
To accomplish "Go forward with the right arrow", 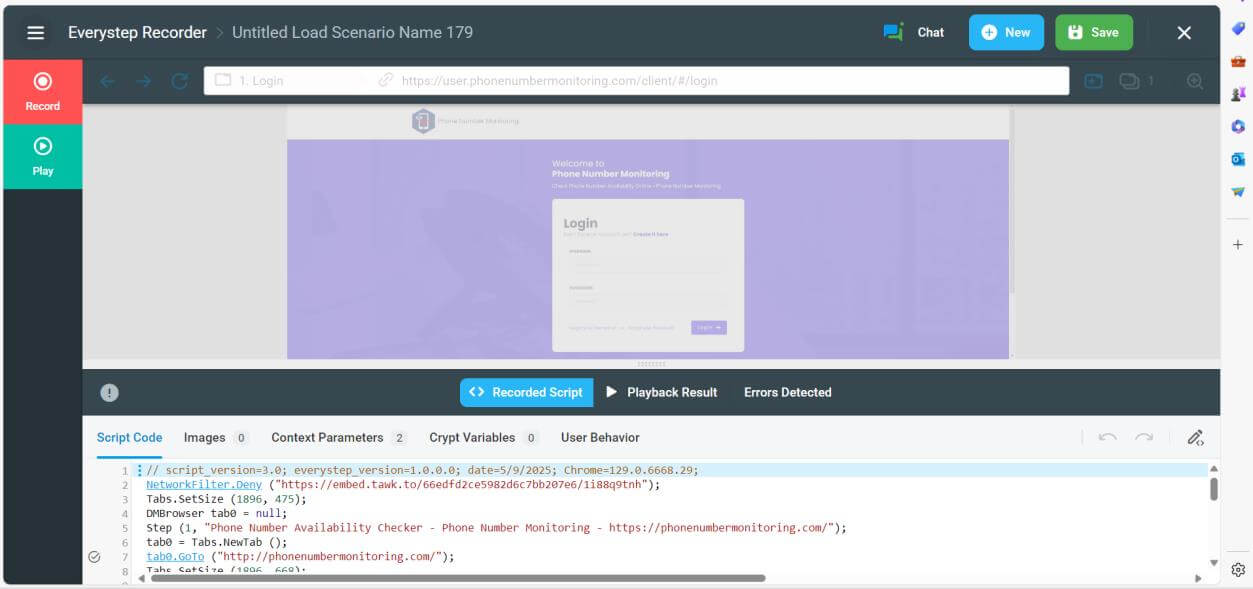I will click(x=143, y=81).
